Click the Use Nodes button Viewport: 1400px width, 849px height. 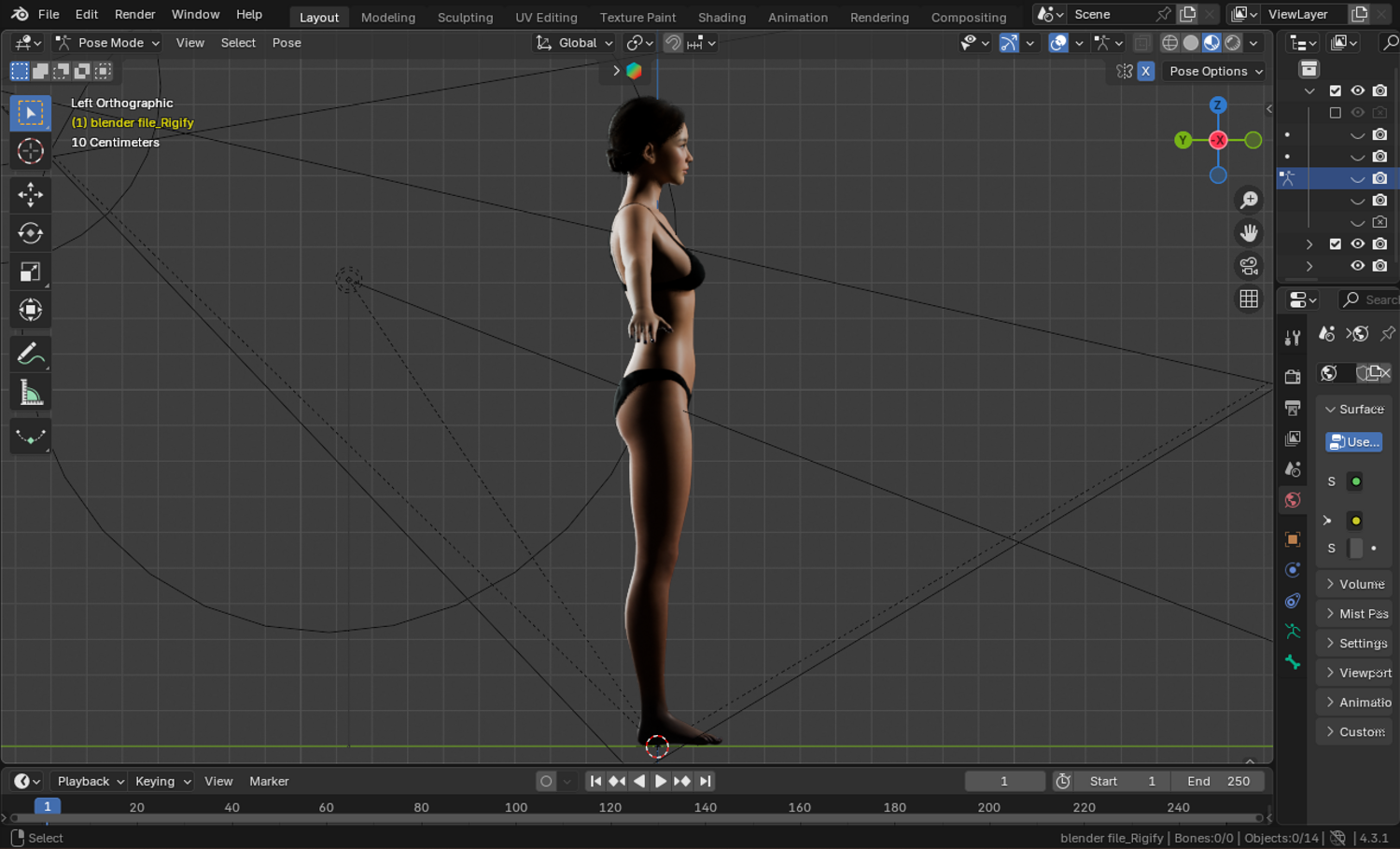tap(1353, 442)
